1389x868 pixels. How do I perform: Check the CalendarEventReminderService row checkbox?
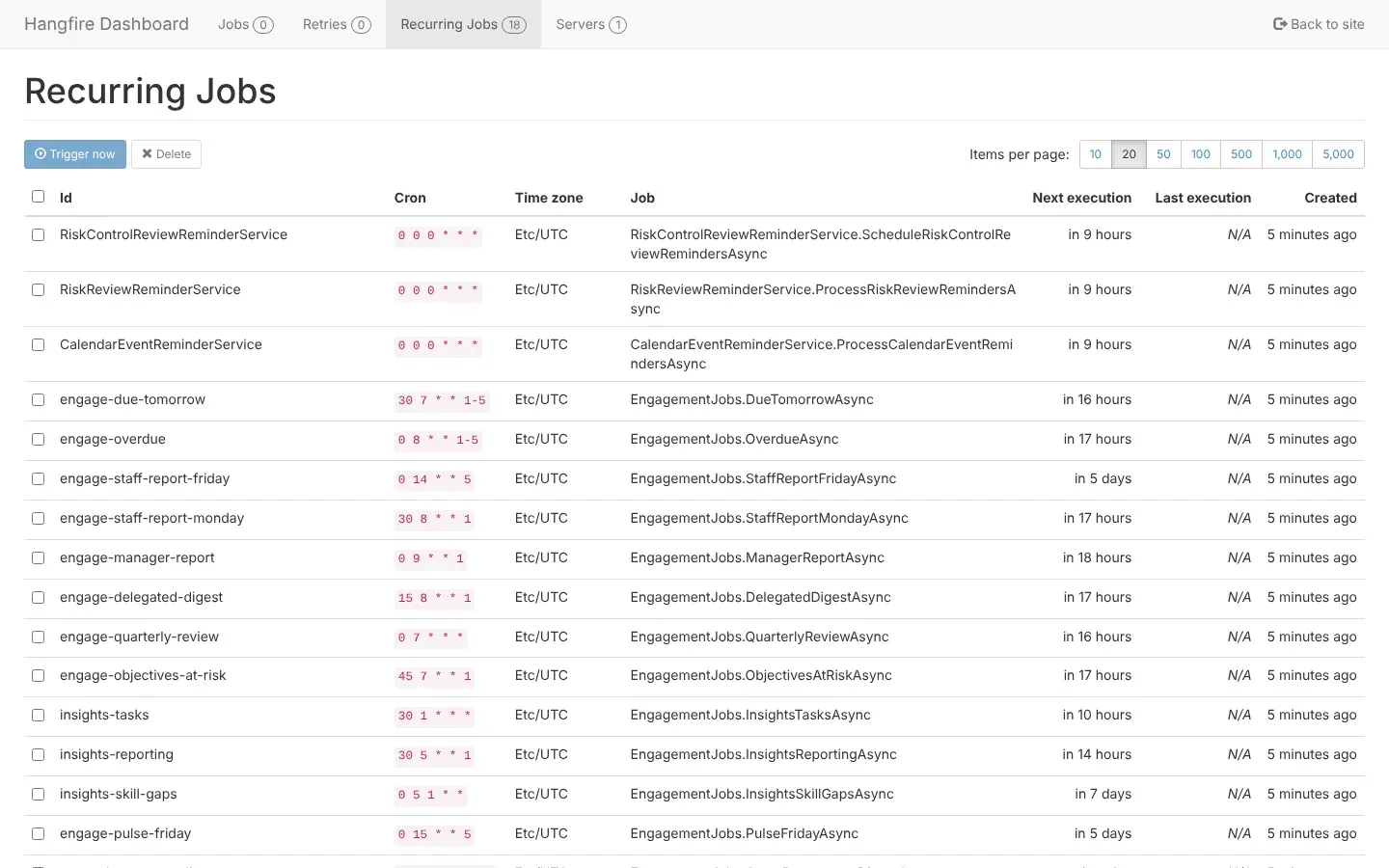39,344
